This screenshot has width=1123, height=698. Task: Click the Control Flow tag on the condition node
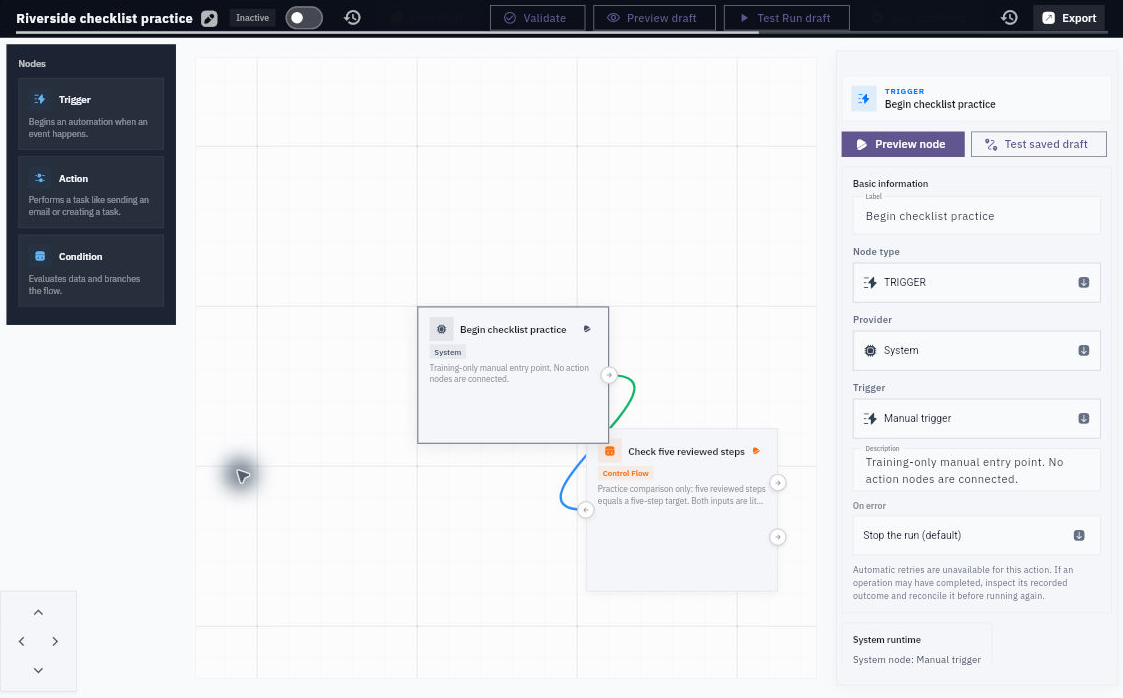(625, 473)
